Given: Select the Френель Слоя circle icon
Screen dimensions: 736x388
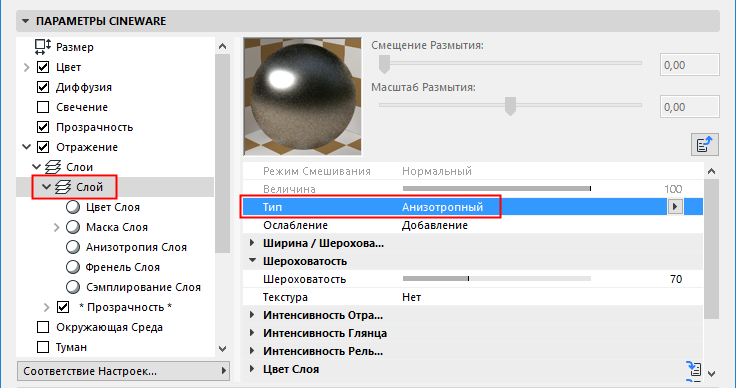Looking at the screenshot, I should (73, 267).
